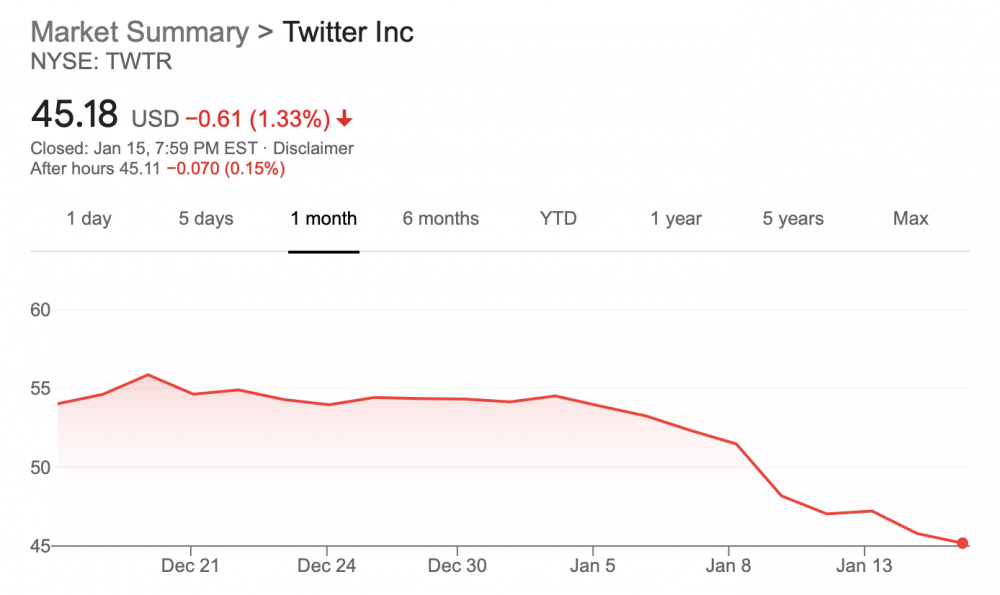This screenshot has width=1000, height=595.
Task: Open the 6 months chart tab
Action: pyautogui.click(x=441, y=218)
